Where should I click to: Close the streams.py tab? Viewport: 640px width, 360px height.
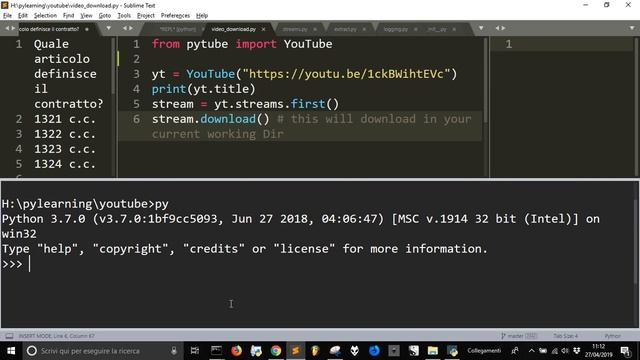315,29
